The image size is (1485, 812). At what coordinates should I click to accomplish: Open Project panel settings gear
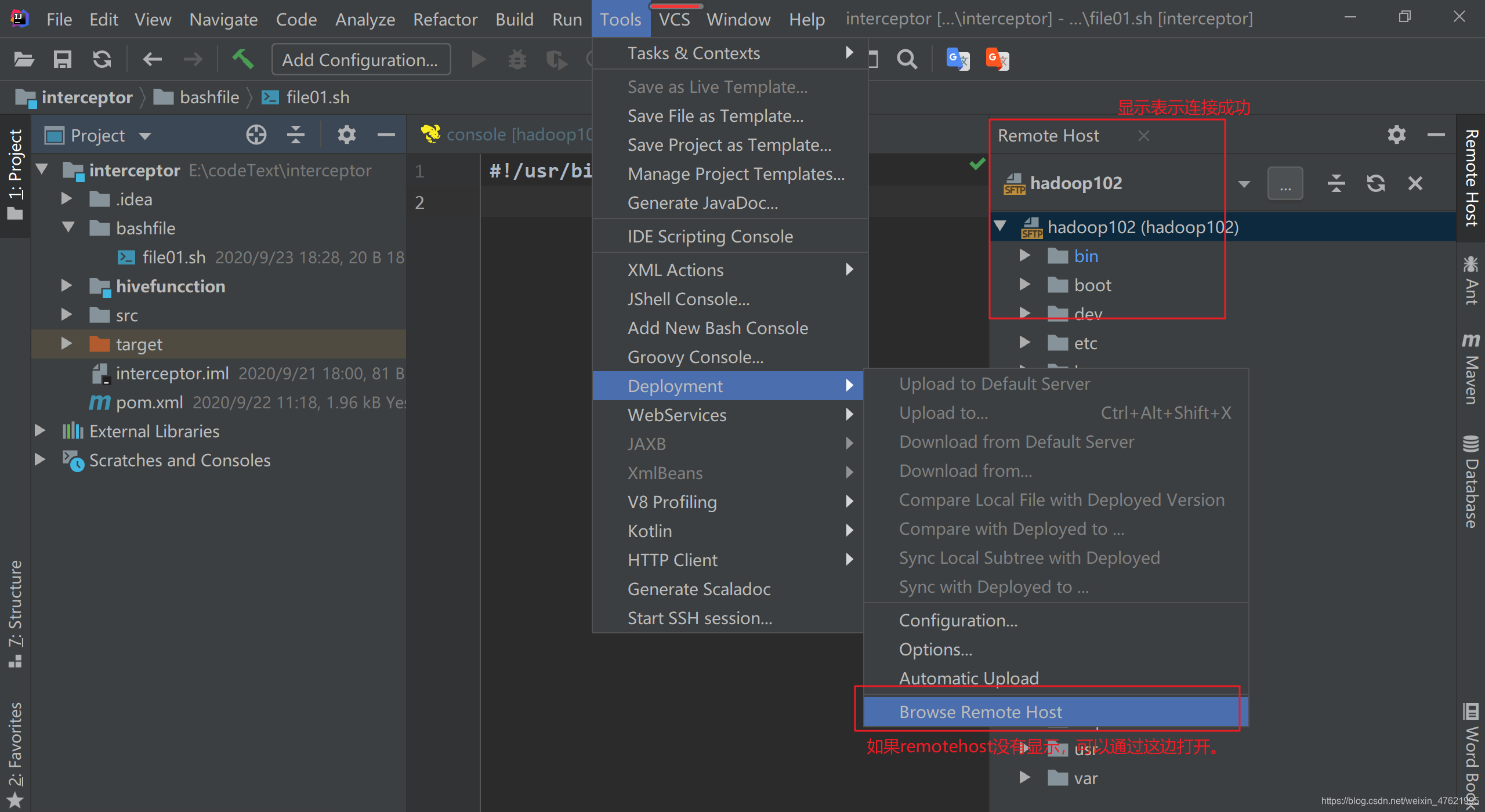click(x=346, y=135)
